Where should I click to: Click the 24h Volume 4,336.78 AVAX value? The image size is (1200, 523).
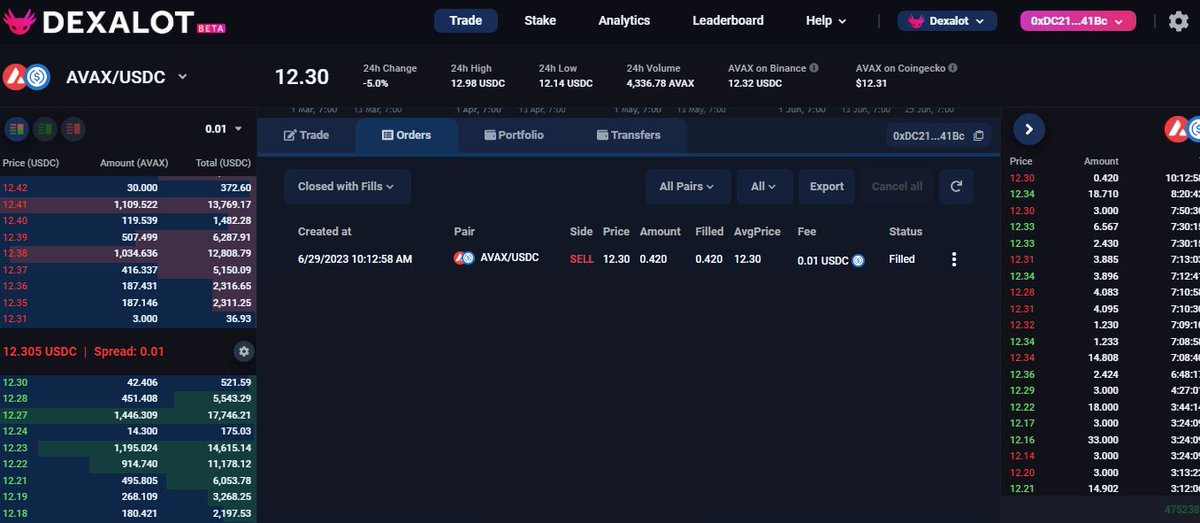[660, 83]
